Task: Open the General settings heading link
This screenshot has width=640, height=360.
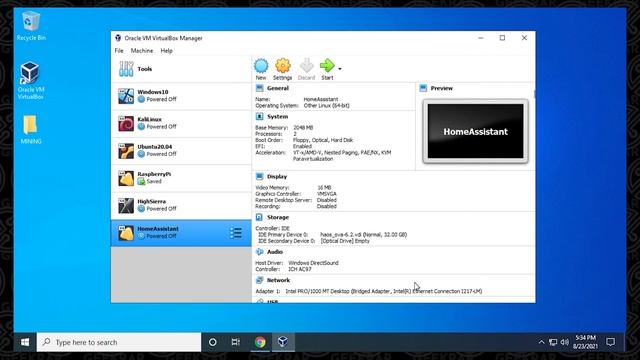Action: click(x=278, y=88)
